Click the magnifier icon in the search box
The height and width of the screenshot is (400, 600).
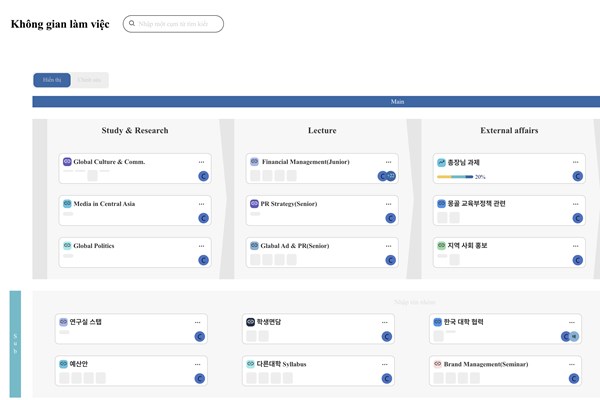tap(132, 24)
